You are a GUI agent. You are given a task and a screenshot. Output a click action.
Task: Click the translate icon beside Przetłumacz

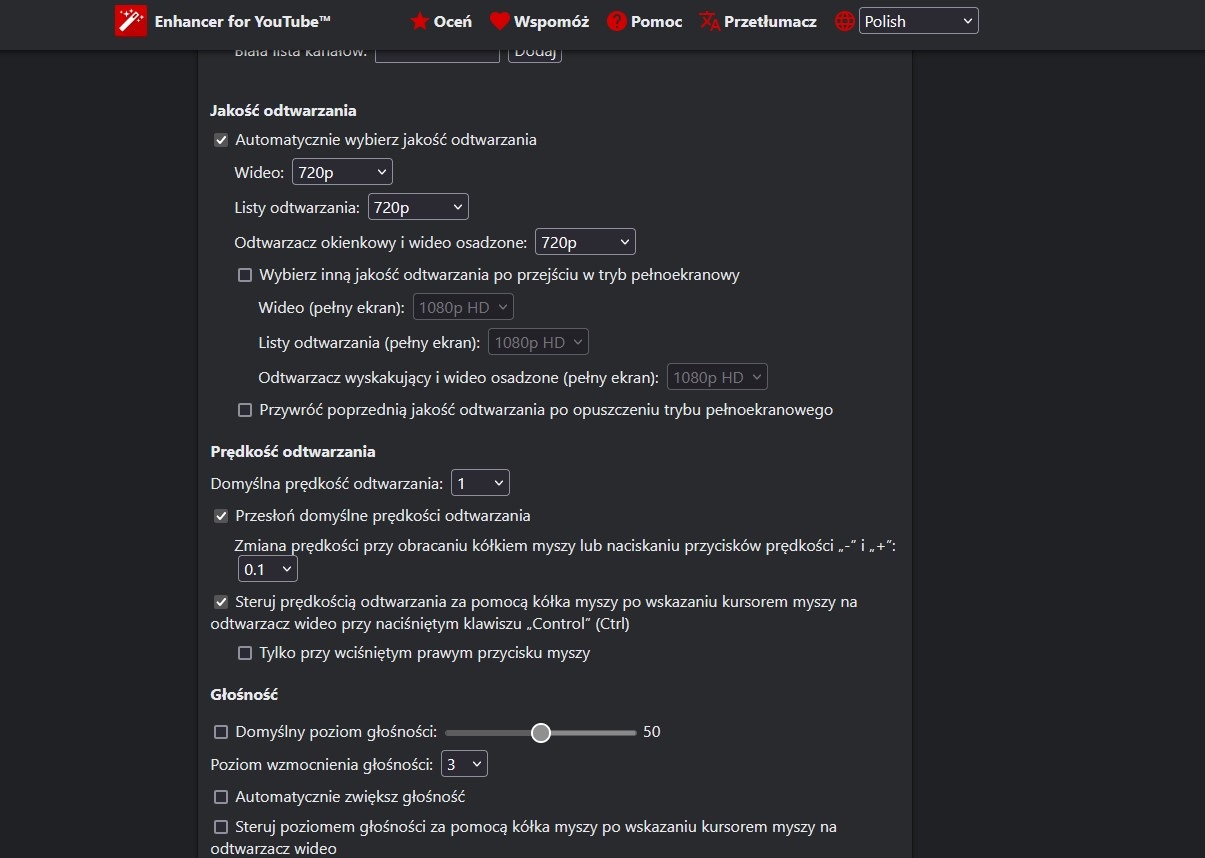[x=707, y=20]
